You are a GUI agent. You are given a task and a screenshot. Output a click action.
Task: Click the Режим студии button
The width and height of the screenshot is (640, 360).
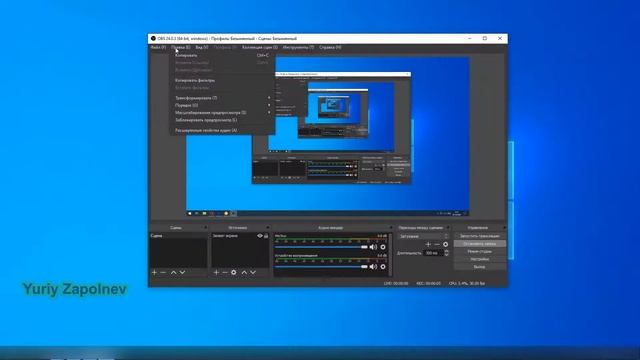pos(480,251)
